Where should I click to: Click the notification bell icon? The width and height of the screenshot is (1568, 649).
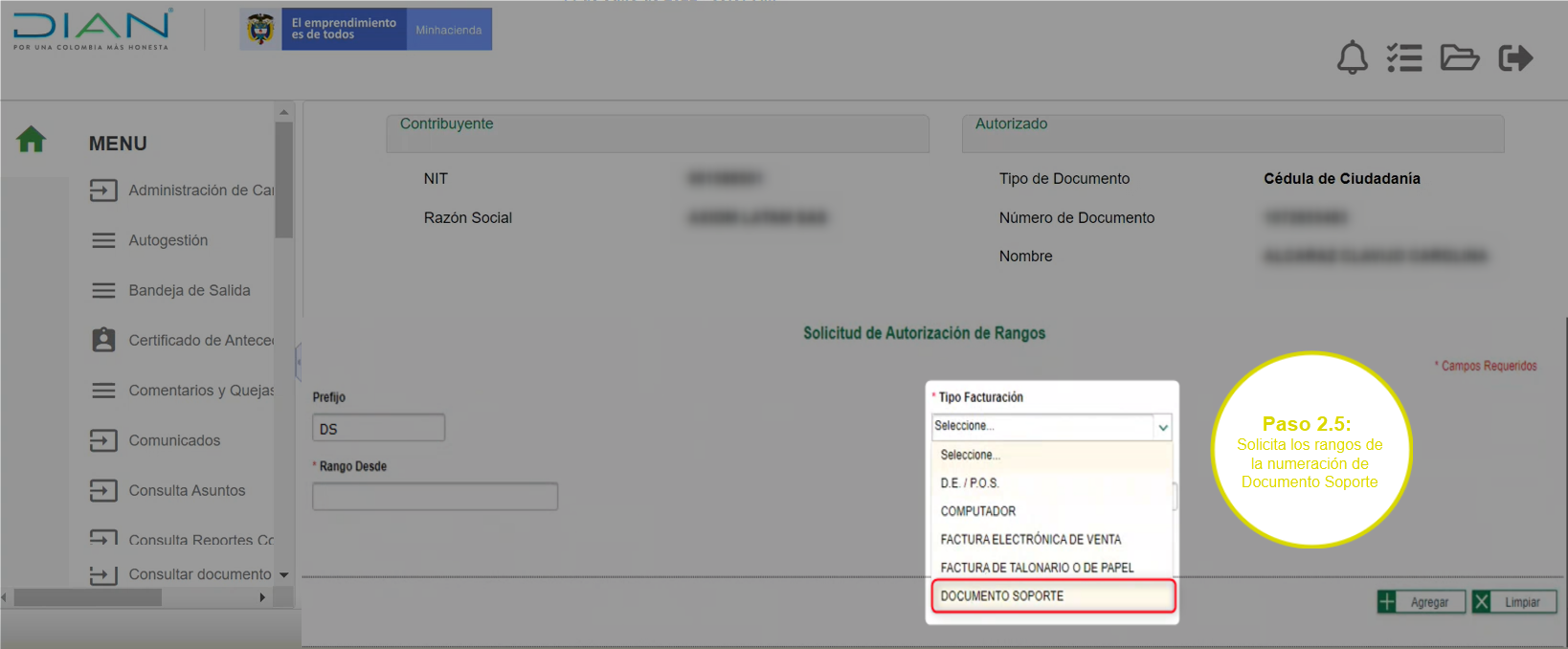pyautogui.click(x=1352, y=58)
